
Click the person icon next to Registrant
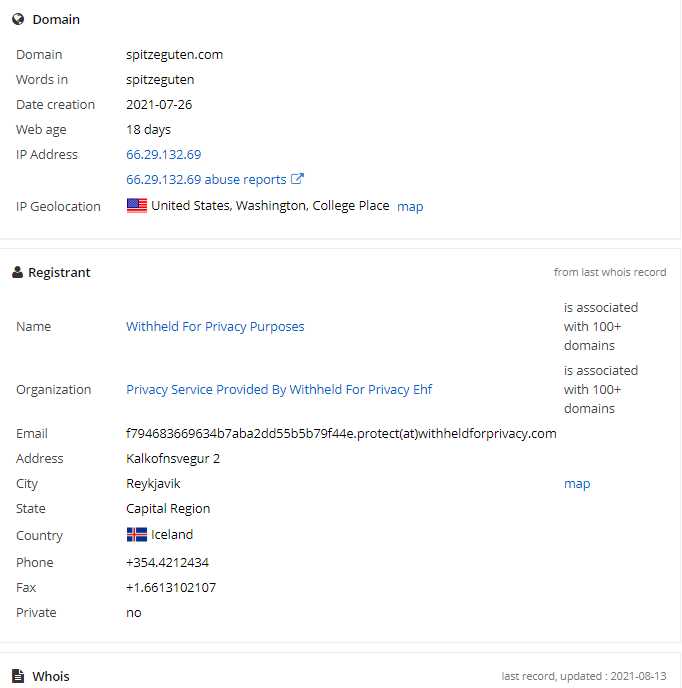(x=18, y=272)
